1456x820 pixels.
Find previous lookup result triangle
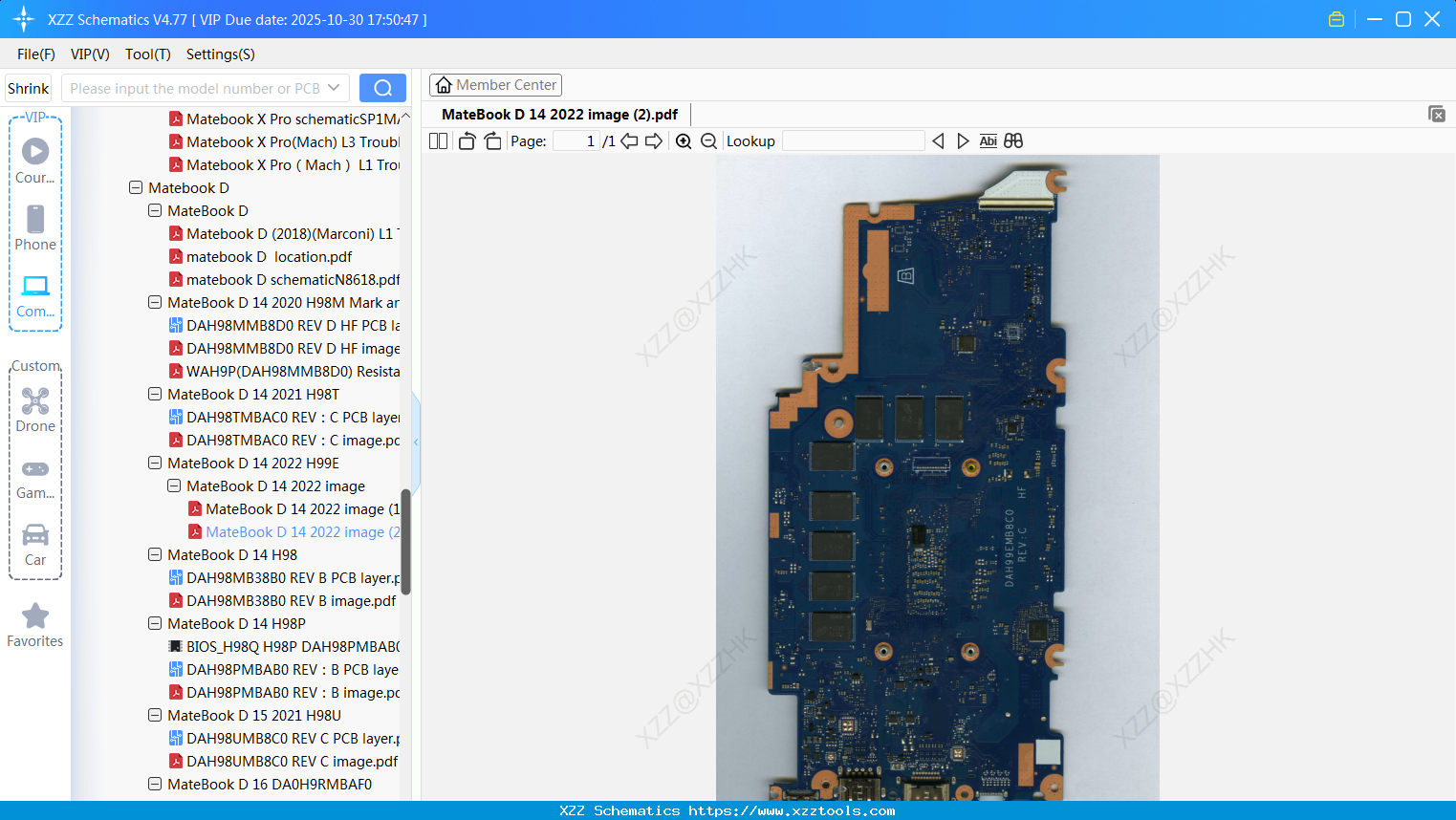[x=938, y=141]
